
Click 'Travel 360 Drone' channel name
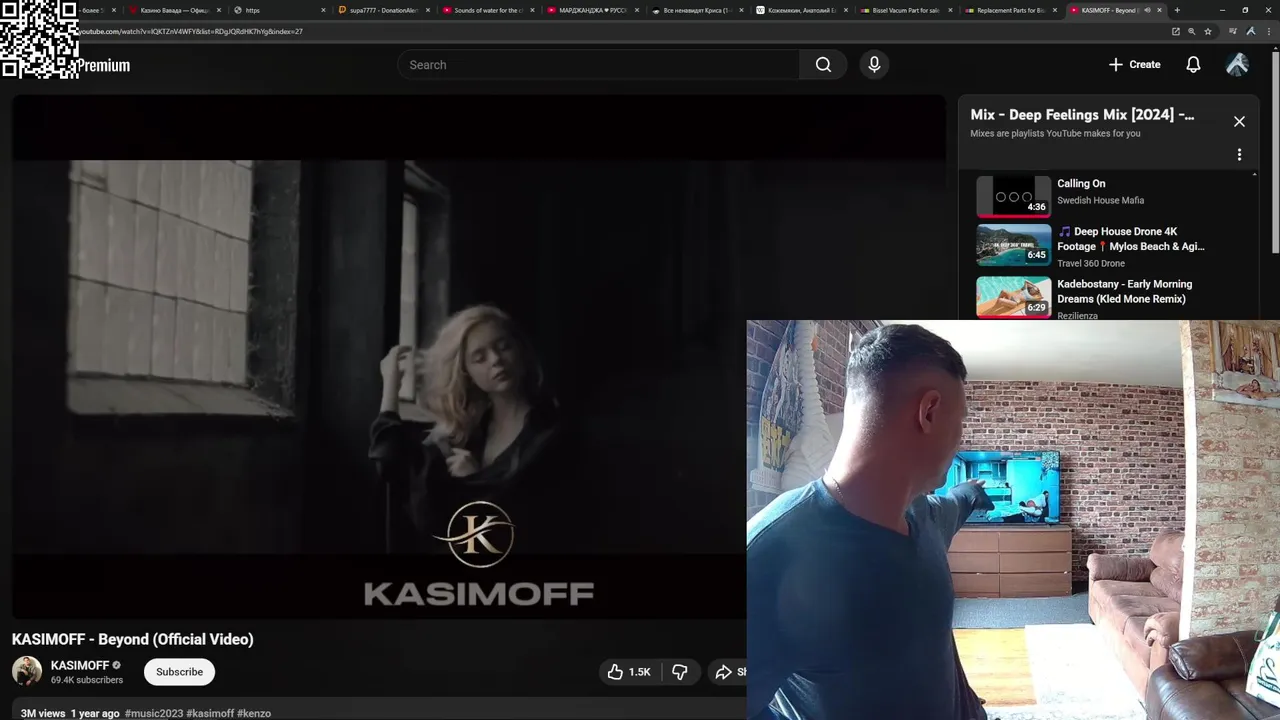pyautogui.click(x=1091, y=263)
